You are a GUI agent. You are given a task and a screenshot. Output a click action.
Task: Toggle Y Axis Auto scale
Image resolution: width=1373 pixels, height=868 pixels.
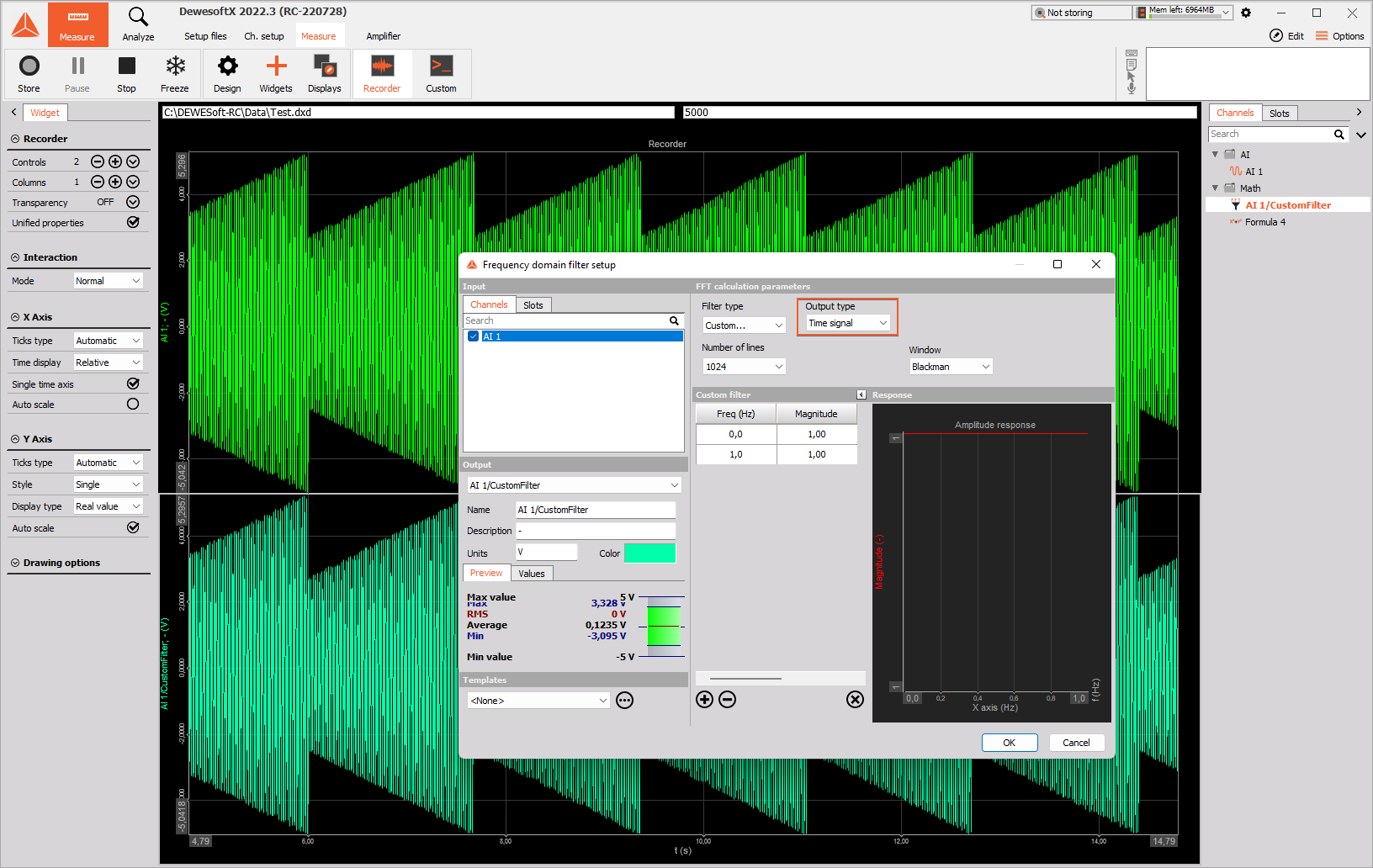click(x=133, y=527)
